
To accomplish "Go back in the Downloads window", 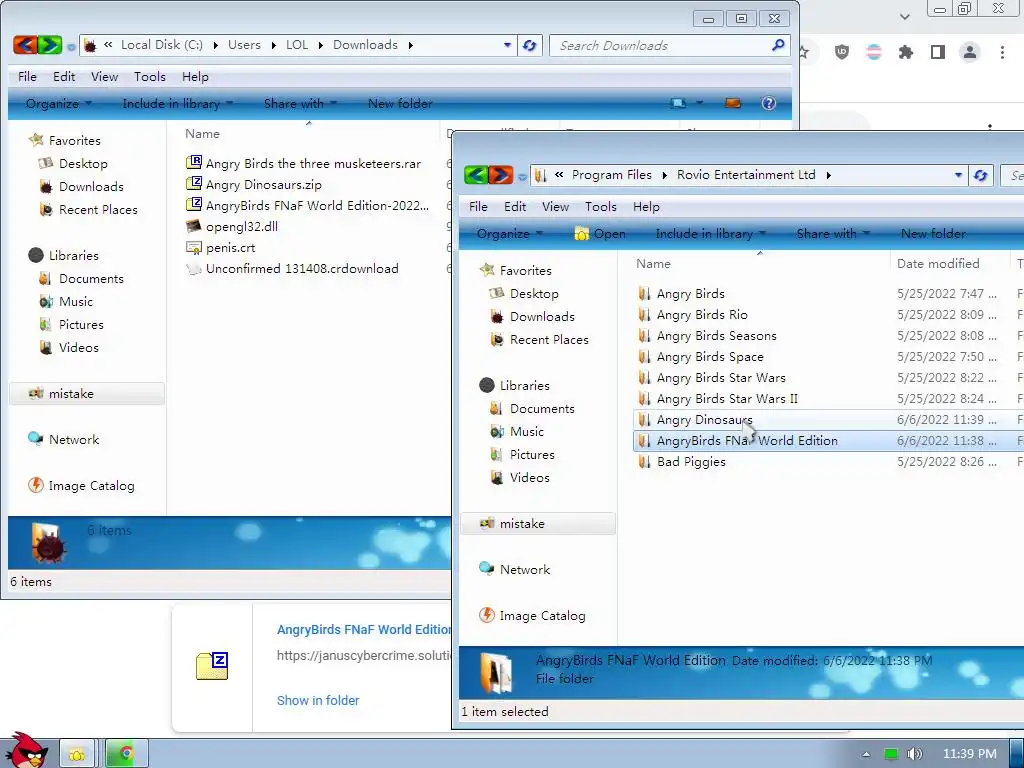I will [x=25, y=44].
